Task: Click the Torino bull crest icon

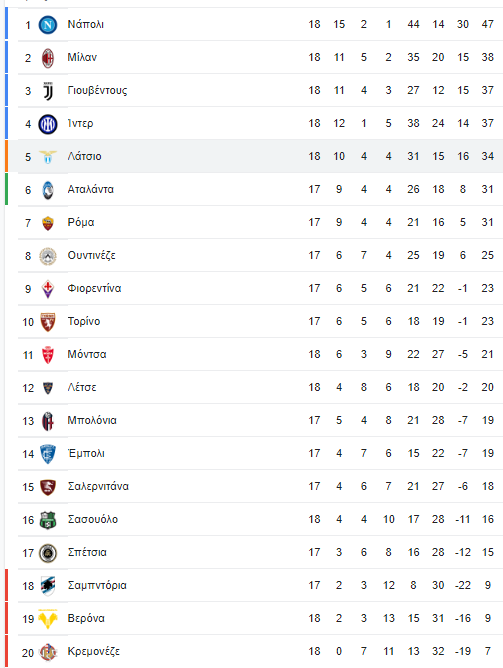Action: click(48, 322)
